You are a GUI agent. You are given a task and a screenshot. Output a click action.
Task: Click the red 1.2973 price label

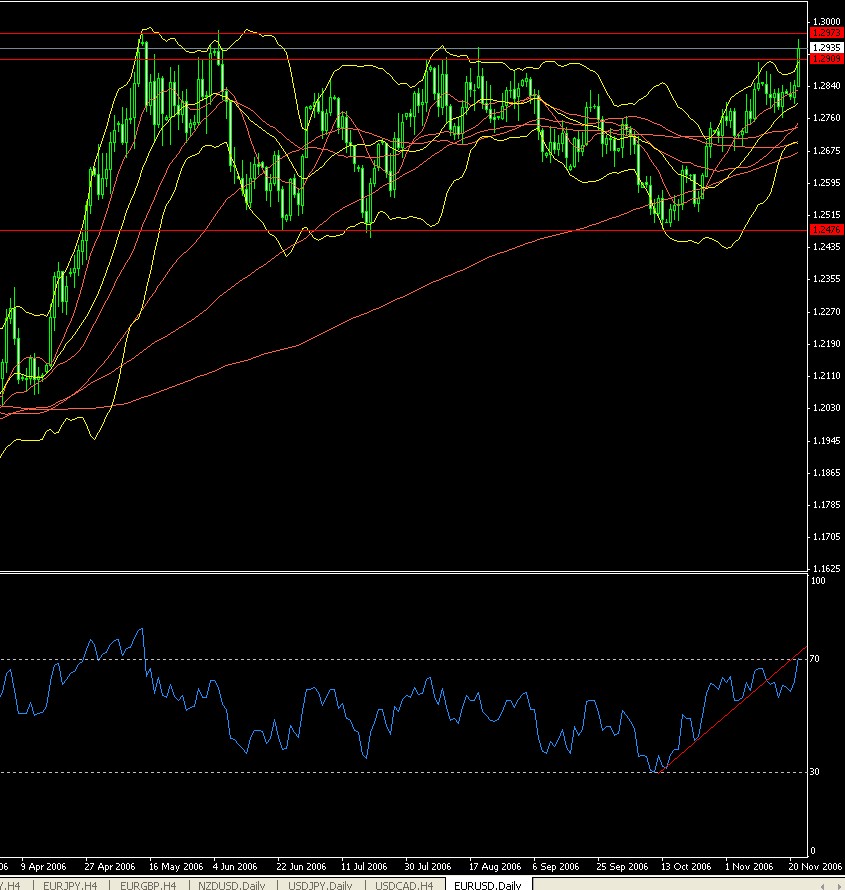pyautogui.click(x=827, y=33)
